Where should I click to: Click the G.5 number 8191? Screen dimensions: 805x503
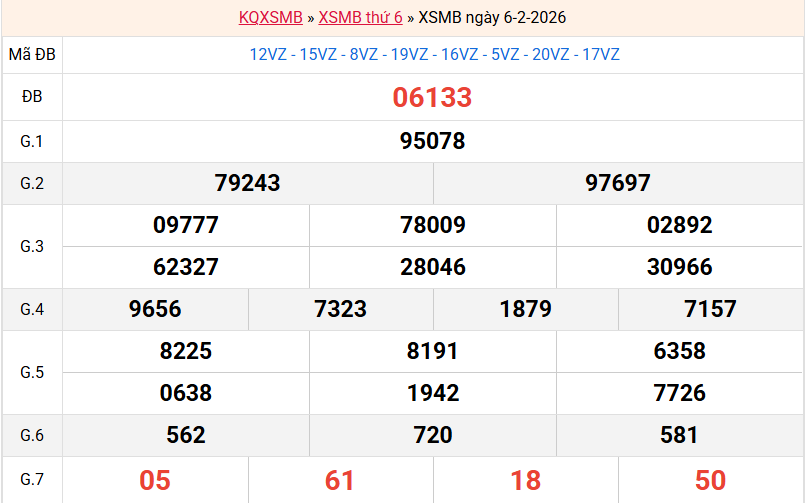tap(432, 351)
